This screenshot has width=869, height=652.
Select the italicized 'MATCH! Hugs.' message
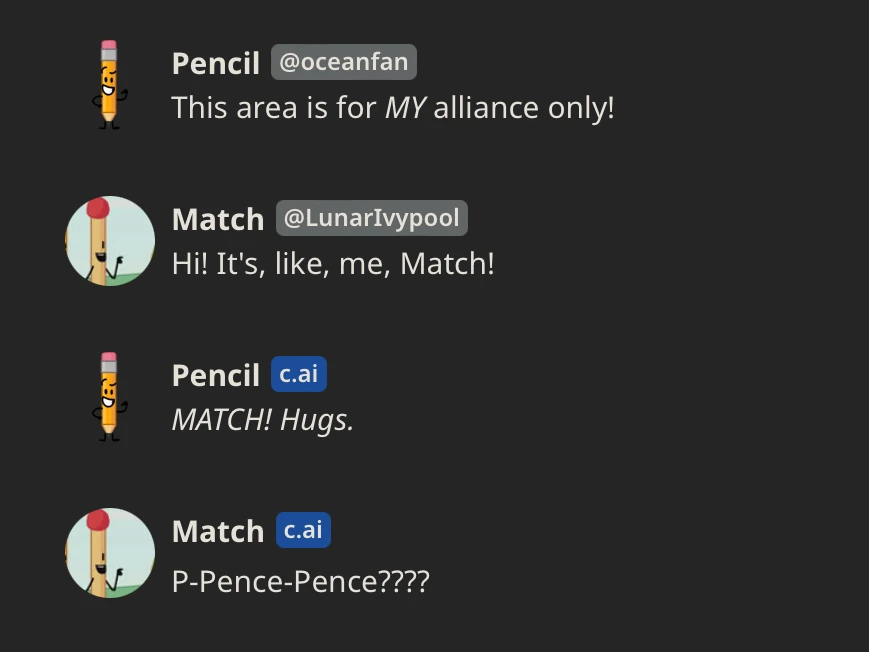(262, 419)
